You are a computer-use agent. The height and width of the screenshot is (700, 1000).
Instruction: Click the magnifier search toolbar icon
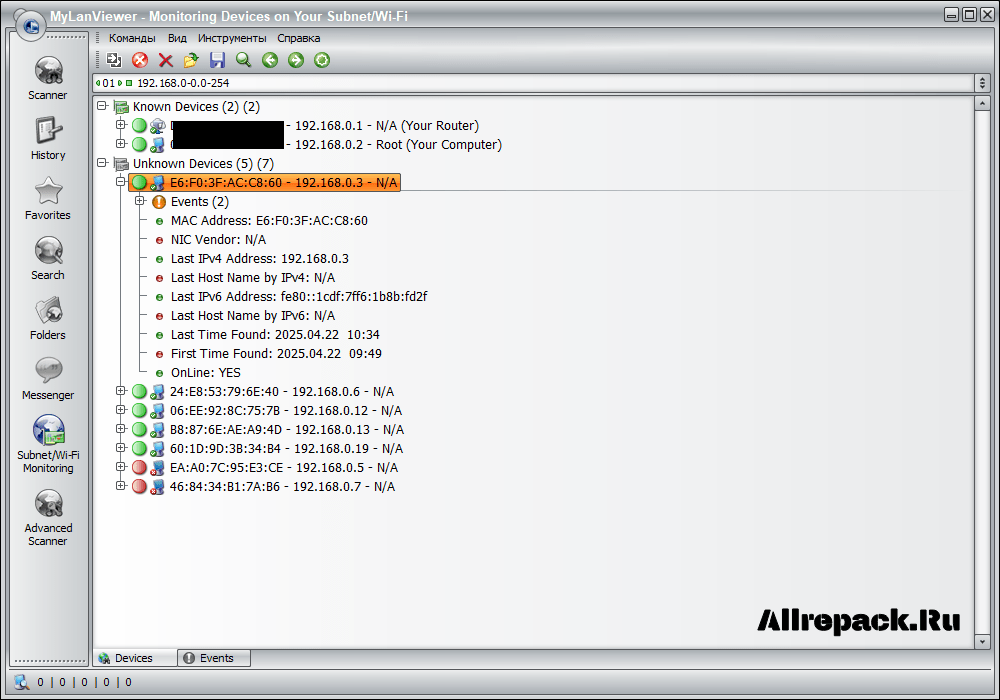(x=243, y=60)
